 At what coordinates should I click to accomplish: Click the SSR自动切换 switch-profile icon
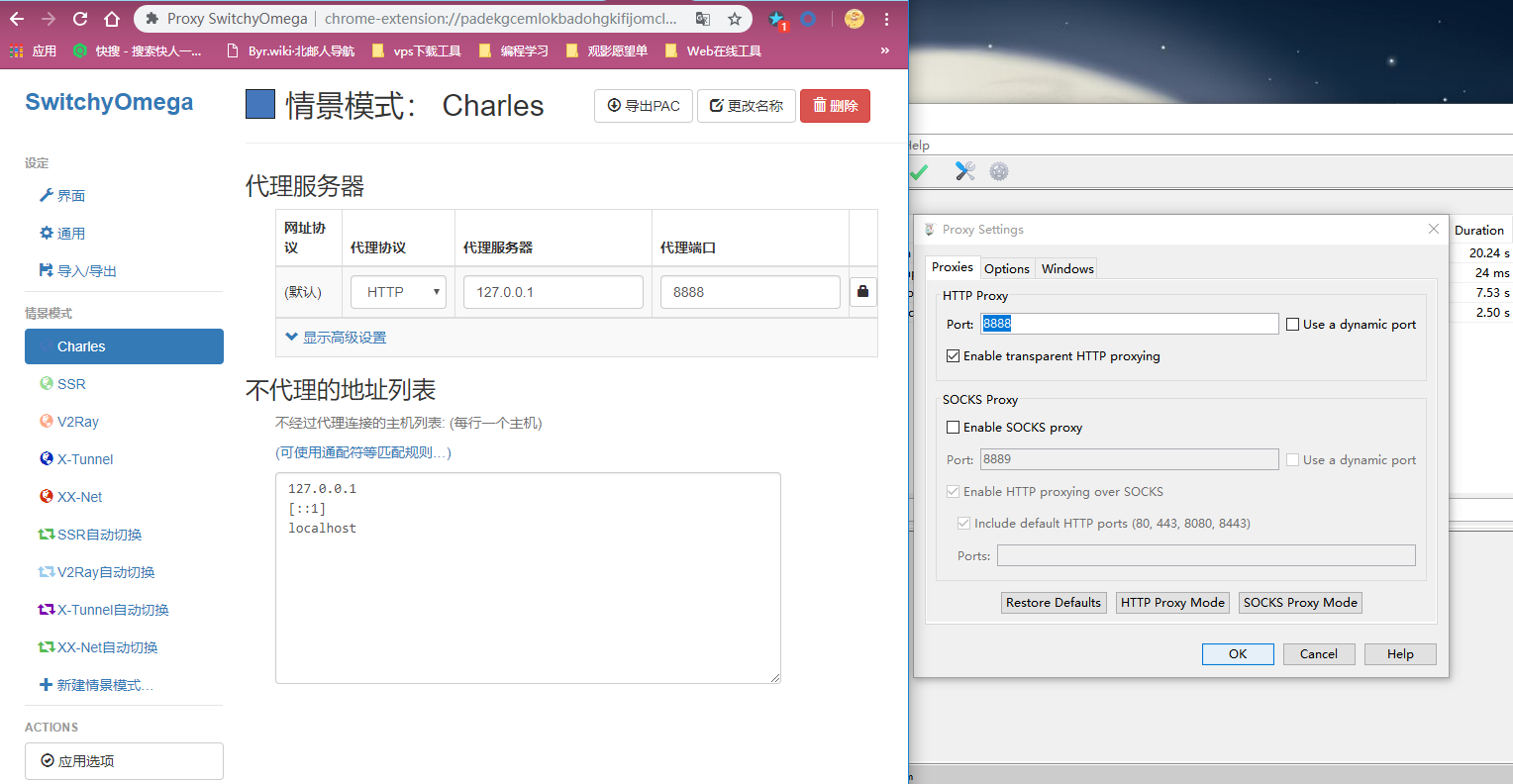(x=46, y=535)
